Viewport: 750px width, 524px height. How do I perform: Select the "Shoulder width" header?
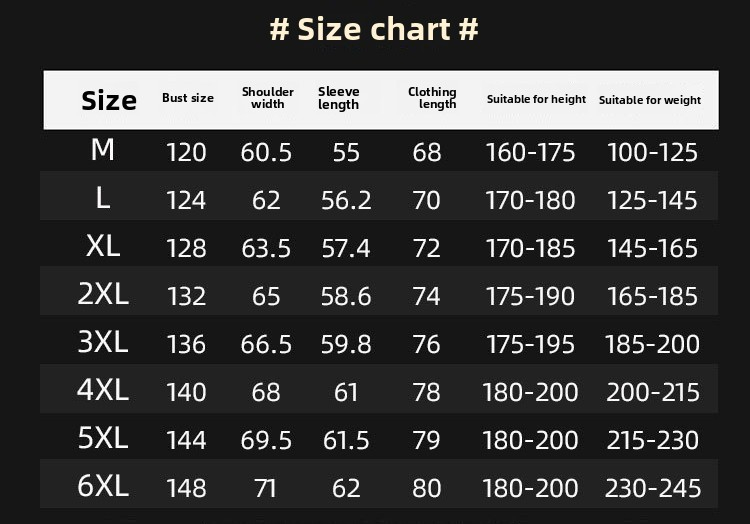[x=268, y=98]
